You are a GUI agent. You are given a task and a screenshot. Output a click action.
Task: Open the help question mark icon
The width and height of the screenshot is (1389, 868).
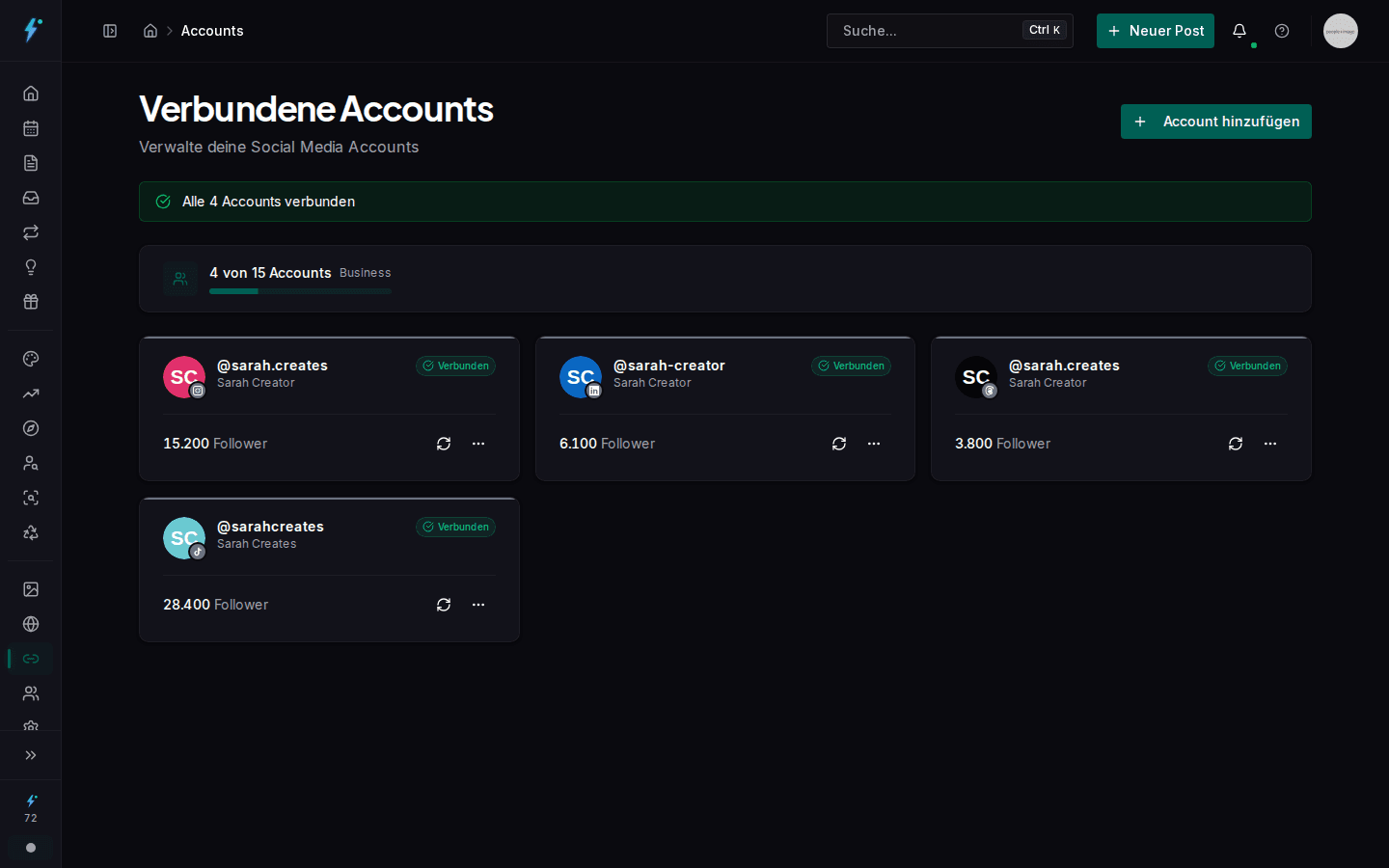(1282, 31)
